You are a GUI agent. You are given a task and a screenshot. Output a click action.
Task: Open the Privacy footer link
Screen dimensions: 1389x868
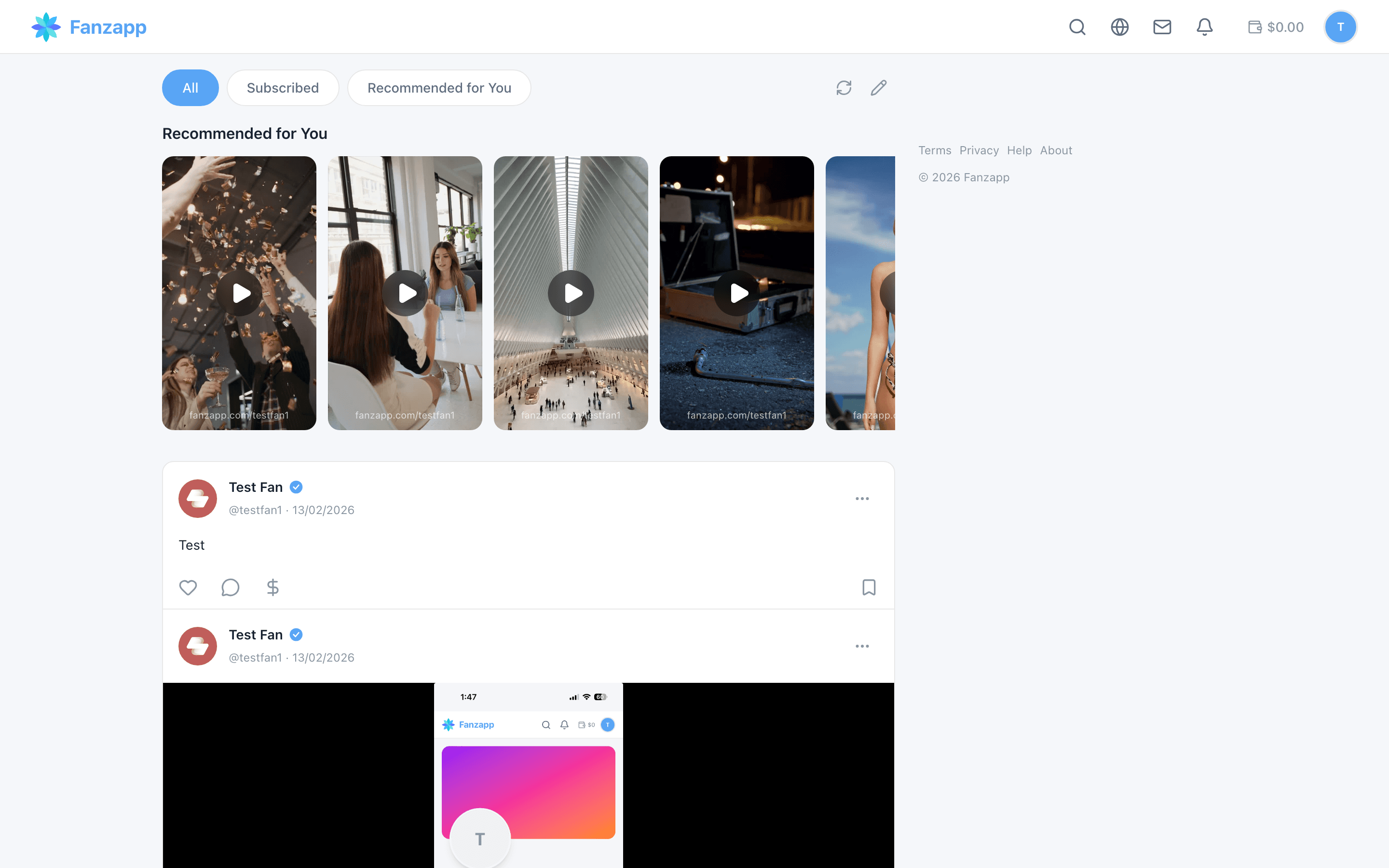[979, 150]
